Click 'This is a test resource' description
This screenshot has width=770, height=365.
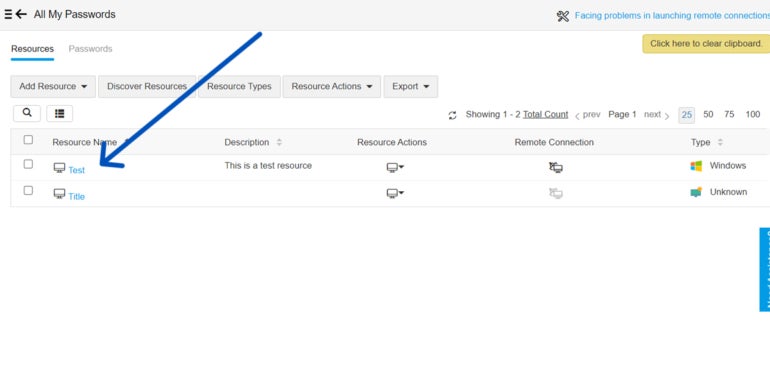(x=268, y=166)
